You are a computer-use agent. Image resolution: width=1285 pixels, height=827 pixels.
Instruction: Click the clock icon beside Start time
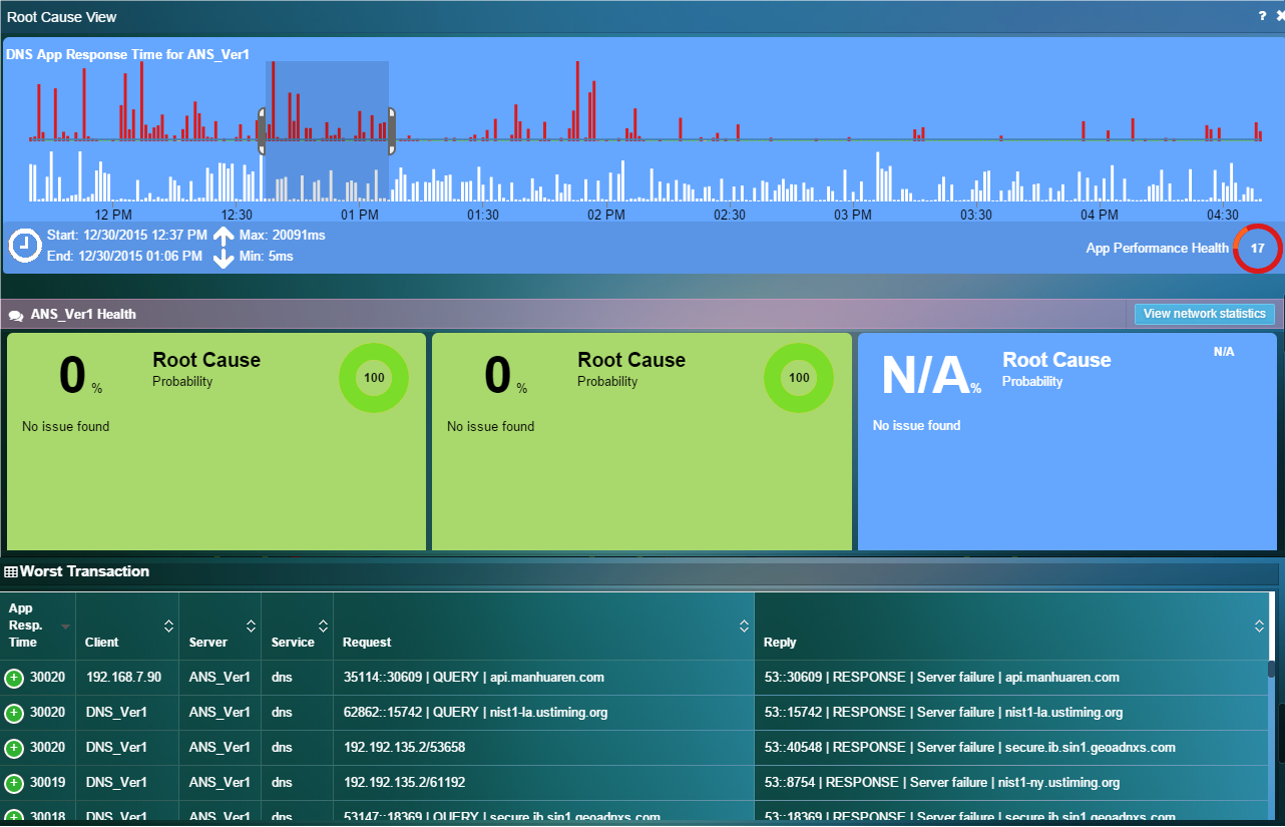coord(25,245)
